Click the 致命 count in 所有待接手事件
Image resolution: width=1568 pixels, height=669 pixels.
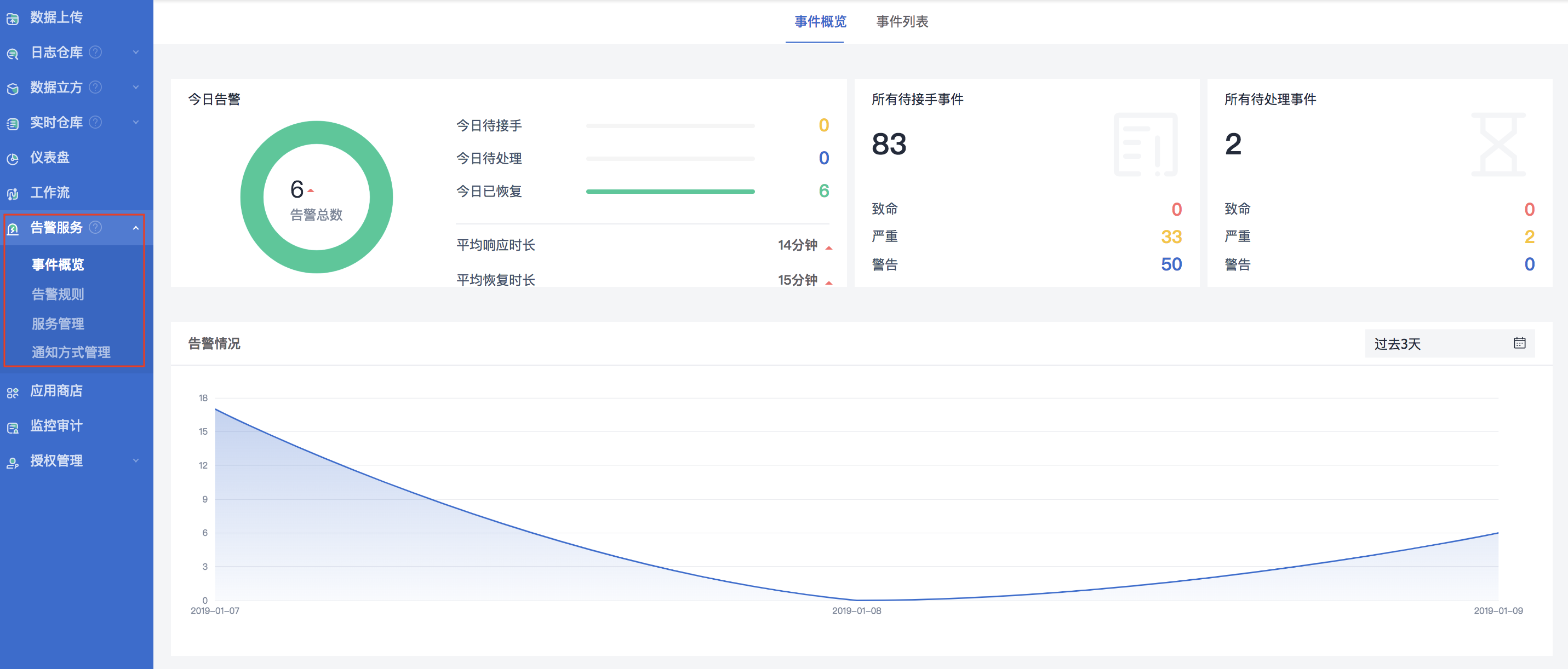pos(1177,209)
